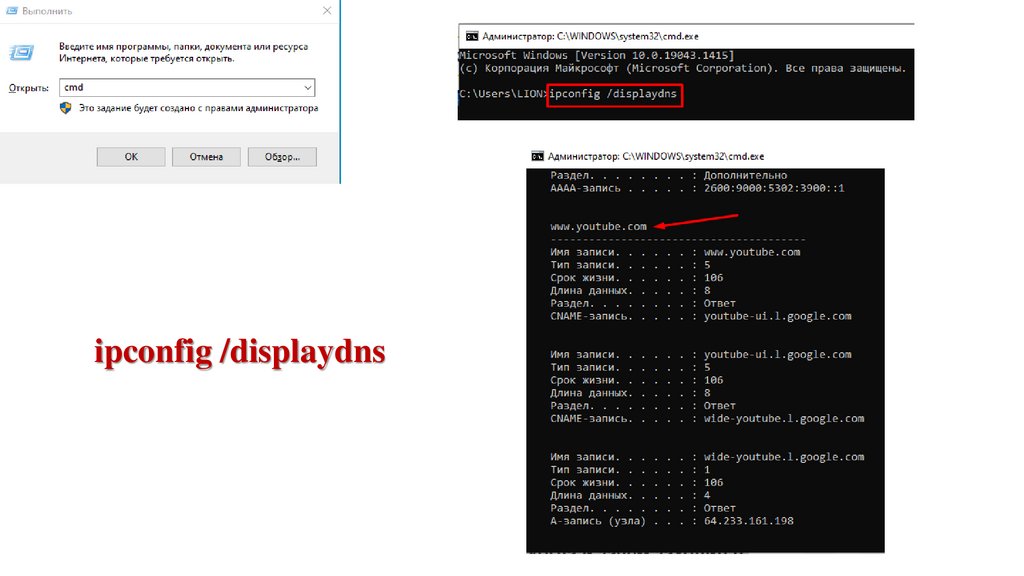Viewport: 1024px width, 576px height.
Task: Click the Отмена button
Action: (206, 157)
